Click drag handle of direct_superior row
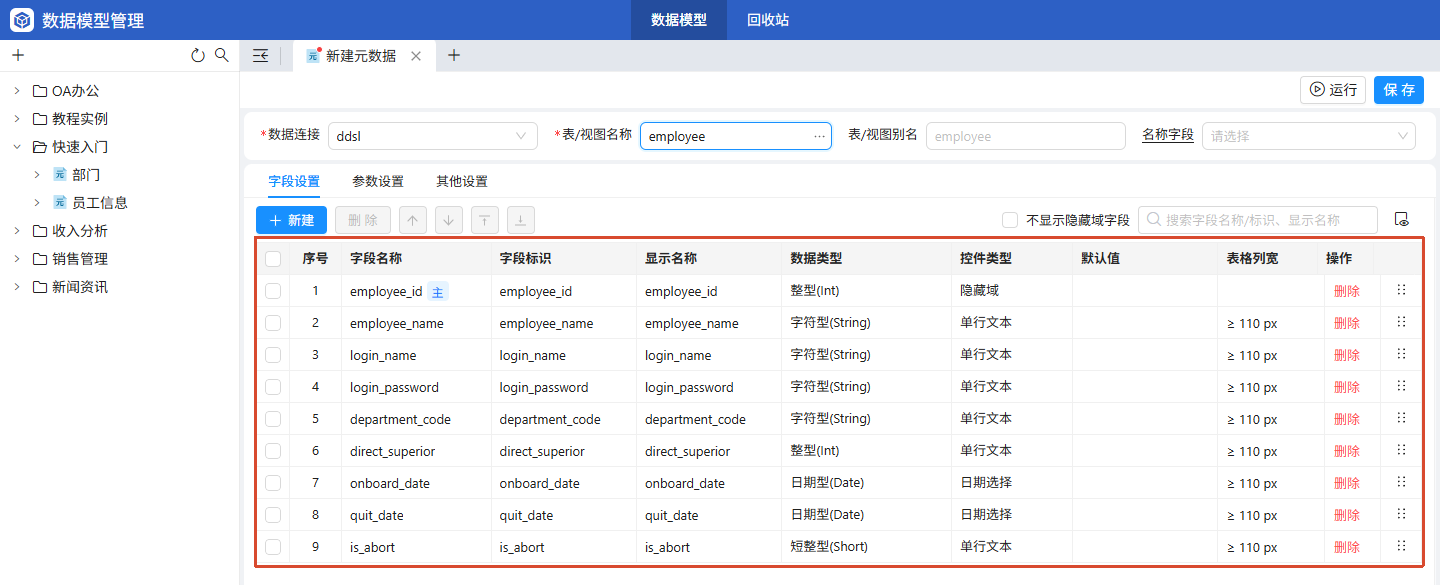 [1401, 450]
